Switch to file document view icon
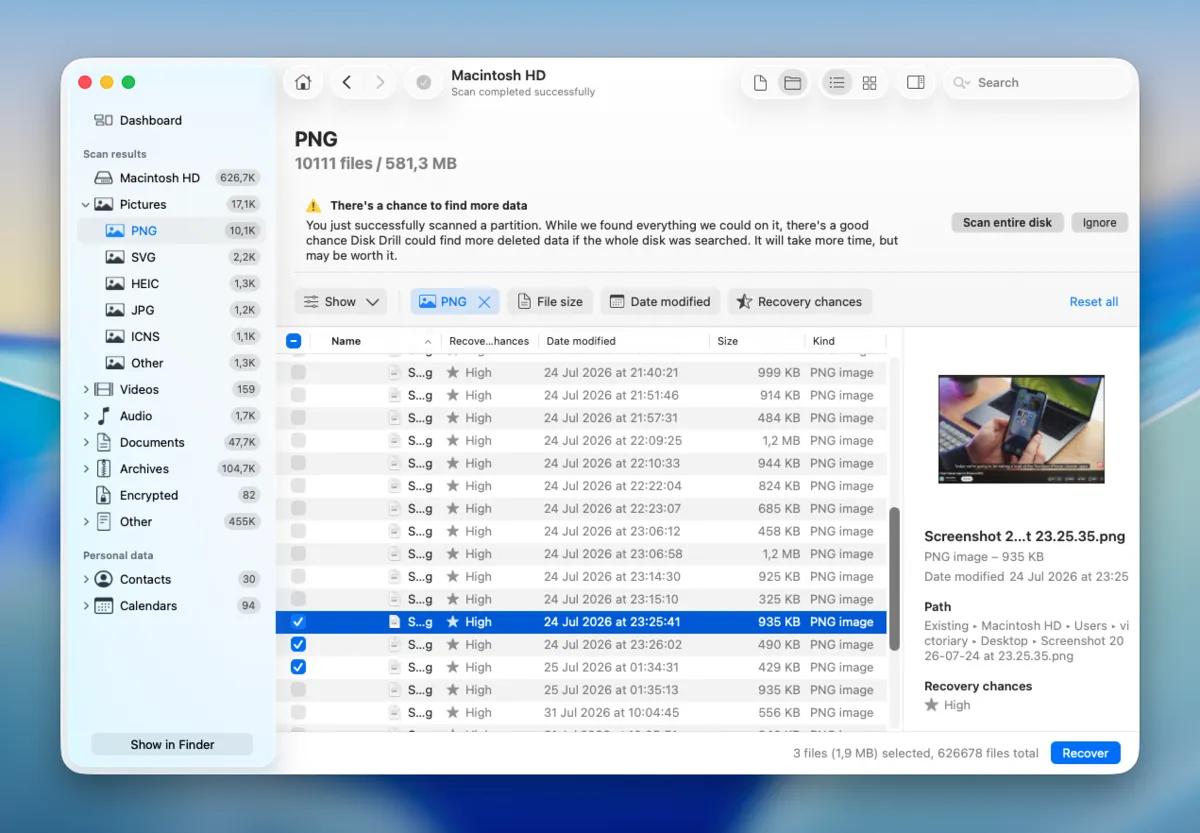 point(760,83)
